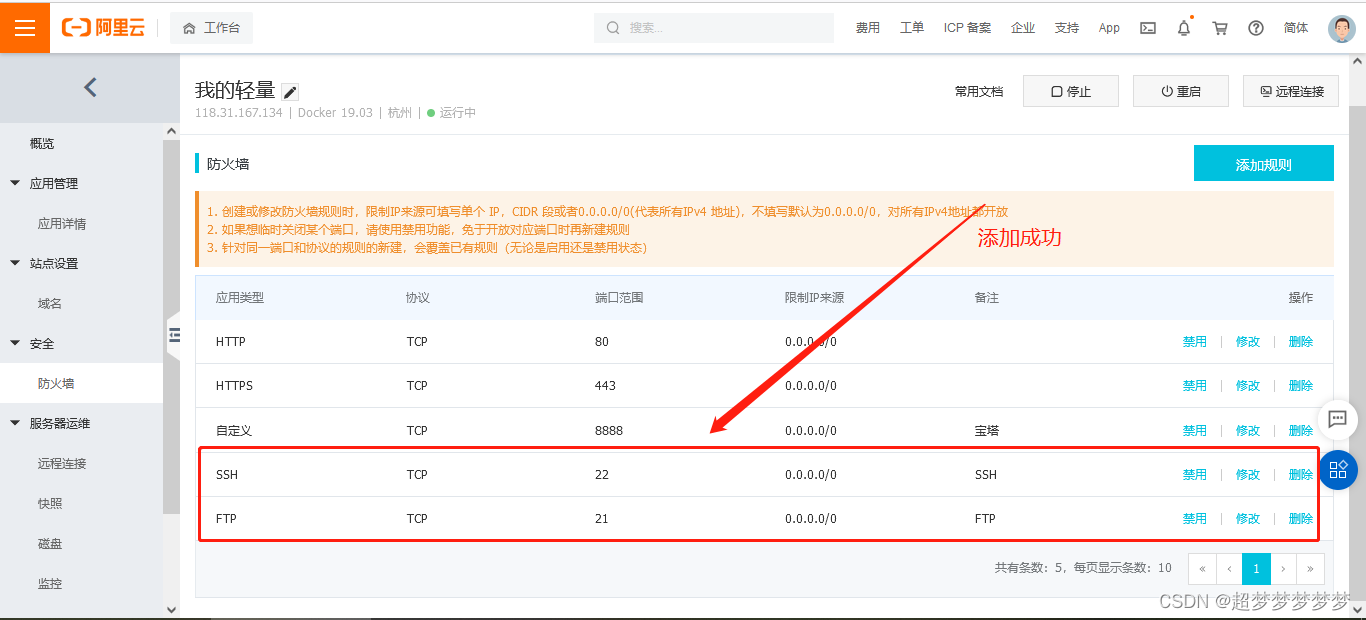Disable the FTP rule via 禁用
The image size is (1366, 620).
click(1195, 519)
